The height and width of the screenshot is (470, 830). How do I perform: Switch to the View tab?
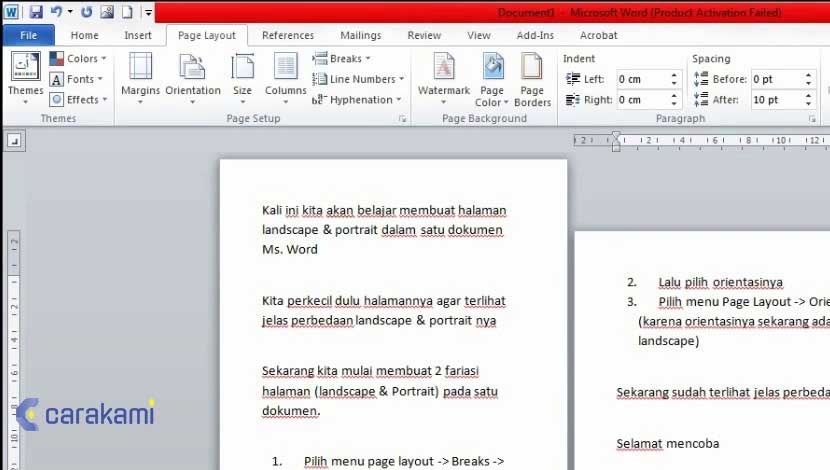(479, 35)
